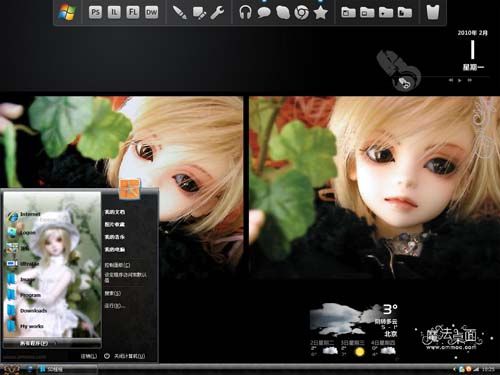
Task: Open the headphones music icon in the dock
Action: tap(245, 13)
